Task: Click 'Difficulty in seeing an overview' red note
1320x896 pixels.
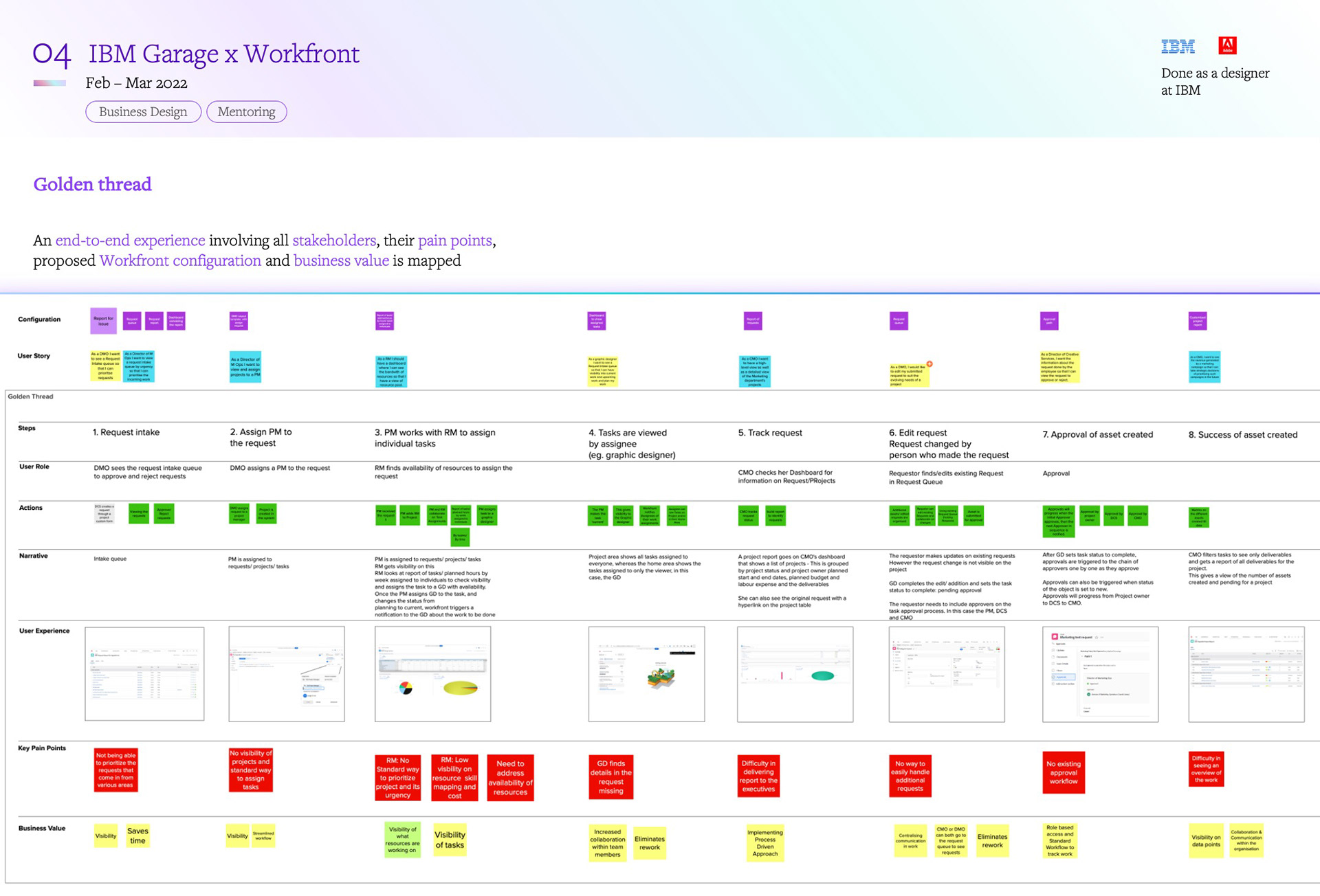Action: pos(1206,769)
